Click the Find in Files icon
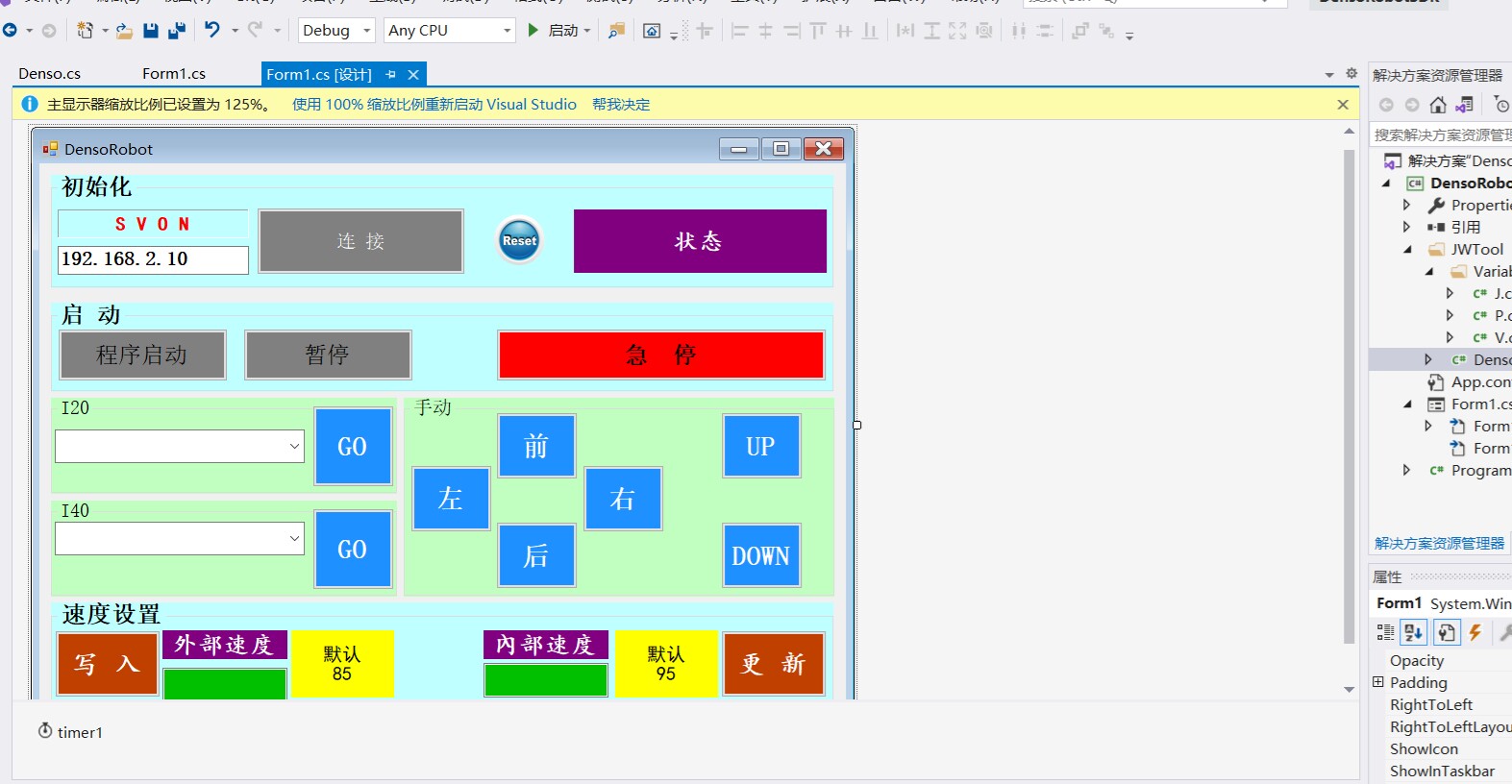 pos(616,31)
